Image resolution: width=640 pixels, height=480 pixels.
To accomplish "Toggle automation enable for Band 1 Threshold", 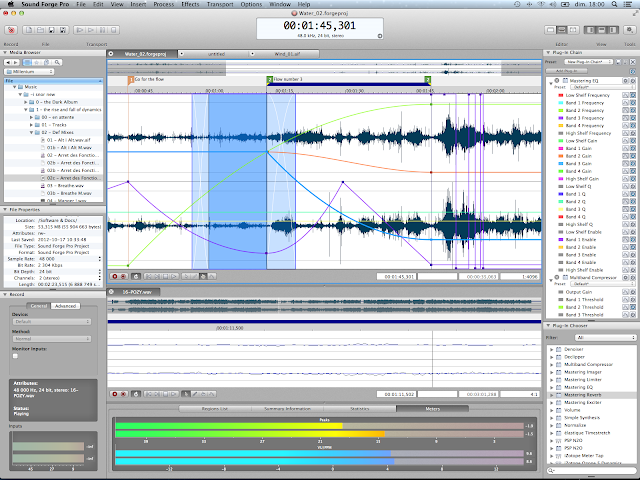I will (x=633, y=300).
